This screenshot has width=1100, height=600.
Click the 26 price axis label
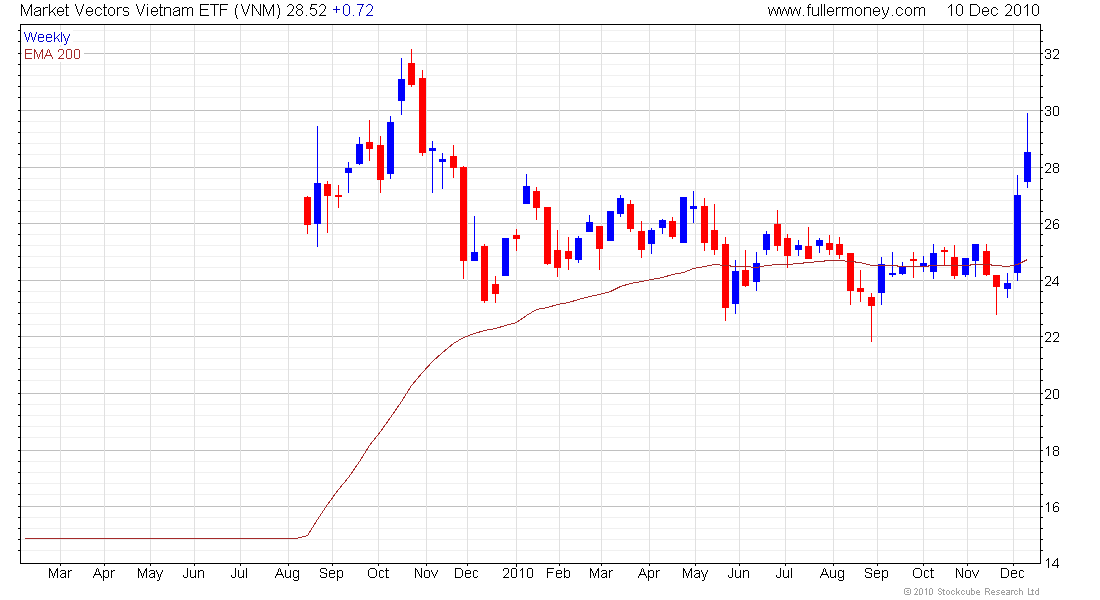tap(1052, 225)
